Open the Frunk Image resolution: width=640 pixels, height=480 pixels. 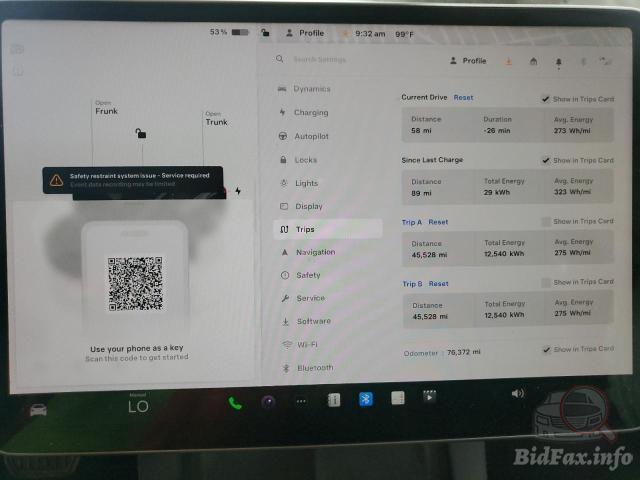(x=106, y=108)
